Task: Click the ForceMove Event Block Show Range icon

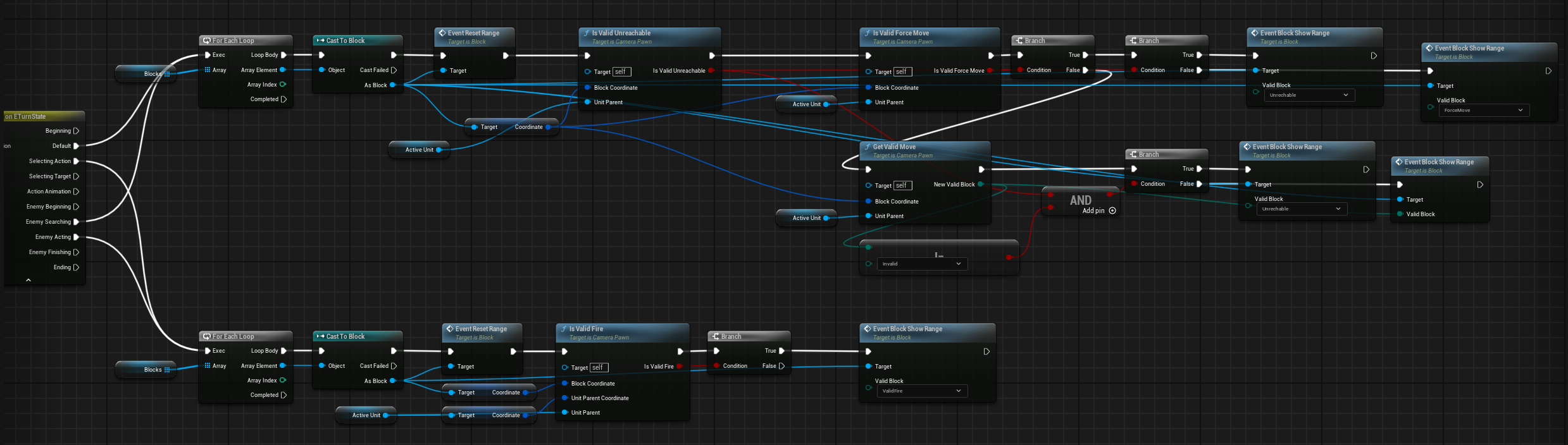Action: [x=1429, y=49]
